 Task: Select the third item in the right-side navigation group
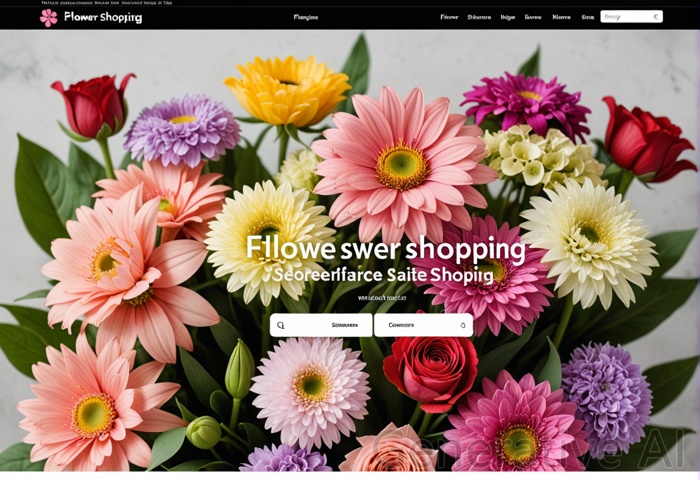coord(508,17)
